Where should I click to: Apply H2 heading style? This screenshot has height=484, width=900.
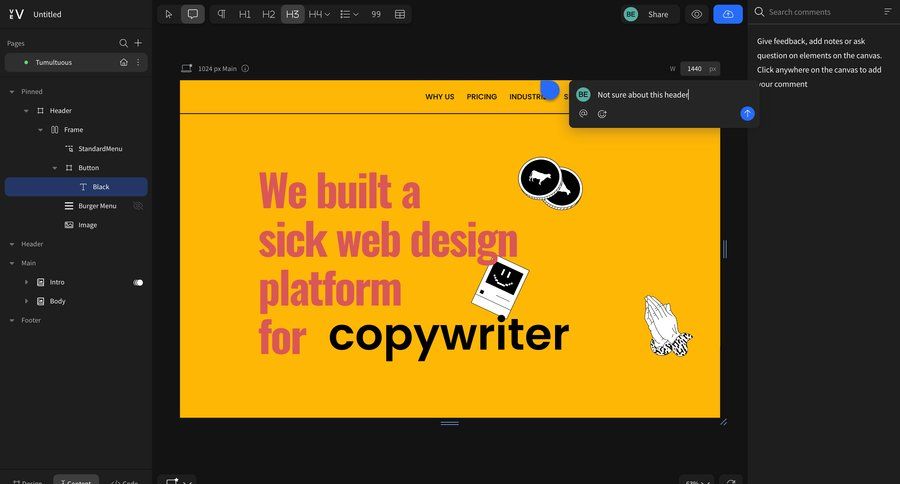pyautogui.click(x=269, y=14)
